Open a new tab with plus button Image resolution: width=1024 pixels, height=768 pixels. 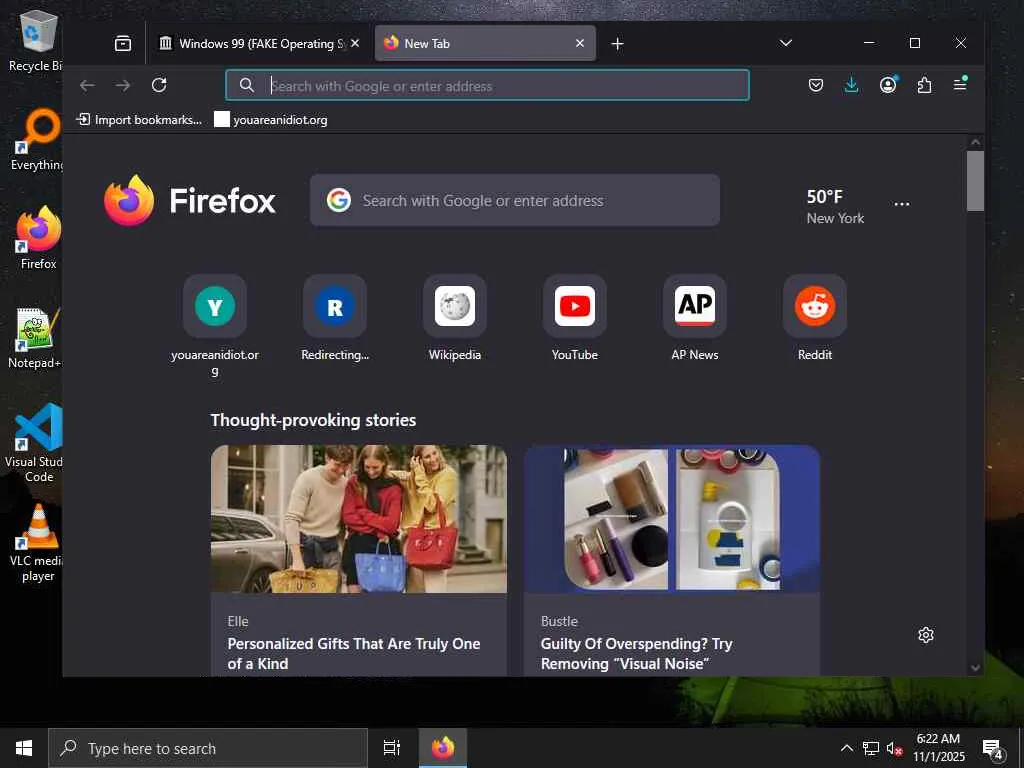tap(617, 44)
